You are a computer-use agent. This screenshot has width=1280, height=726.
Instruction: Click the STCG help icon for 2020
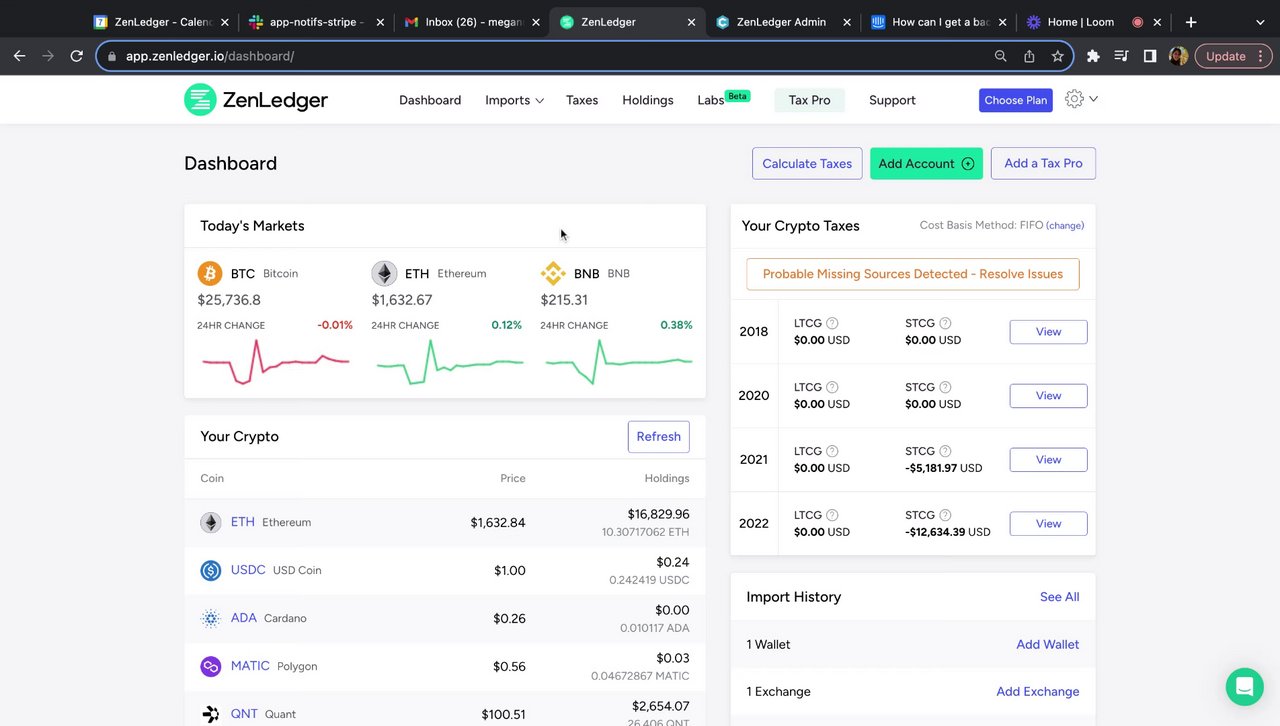(945, 387)
